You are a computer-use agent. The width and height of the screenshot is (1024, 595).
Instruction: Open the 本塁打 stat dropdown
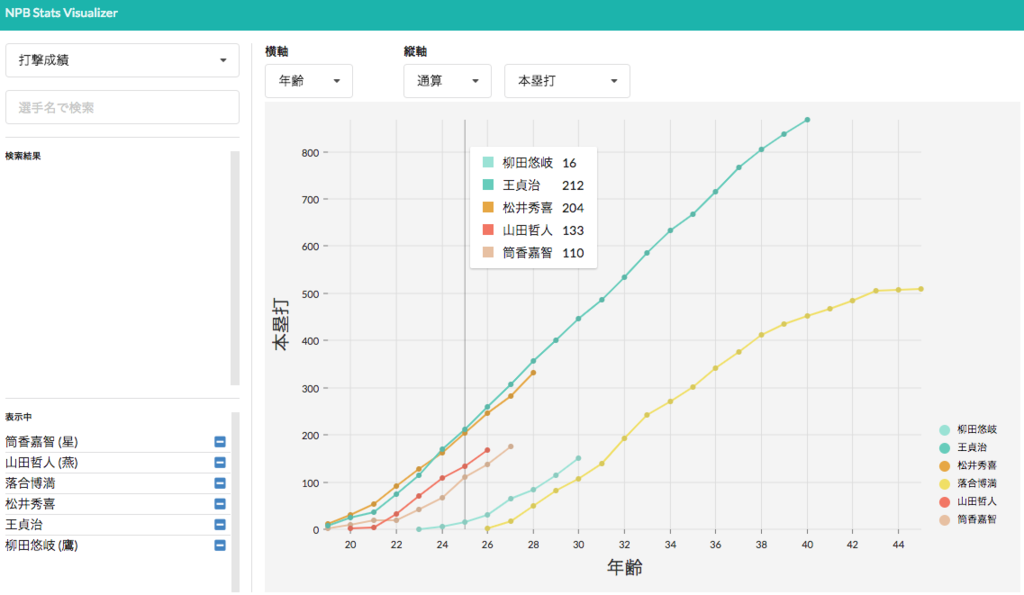[567, 81]
